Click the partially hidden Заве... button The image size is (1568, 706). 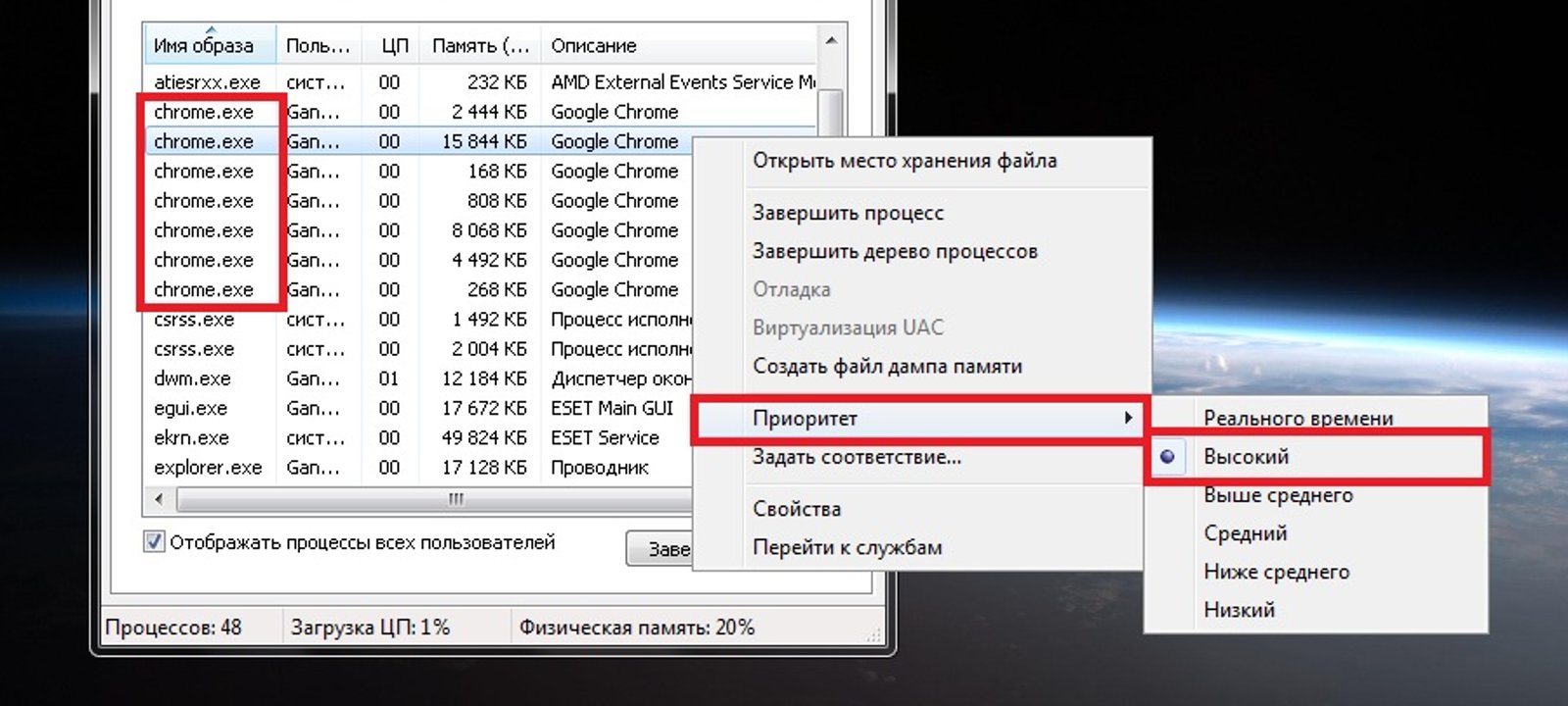click(x=660, y=549)
